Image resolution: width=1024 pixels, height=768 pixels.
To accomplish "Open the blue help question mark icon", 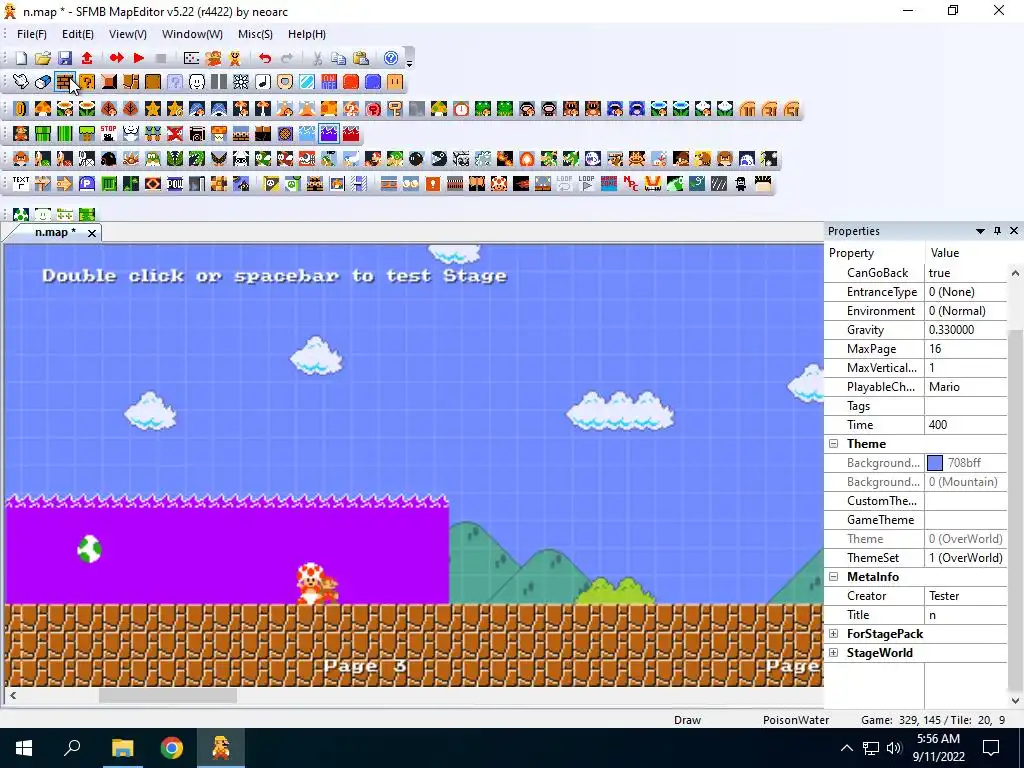I will coord(391,58).
